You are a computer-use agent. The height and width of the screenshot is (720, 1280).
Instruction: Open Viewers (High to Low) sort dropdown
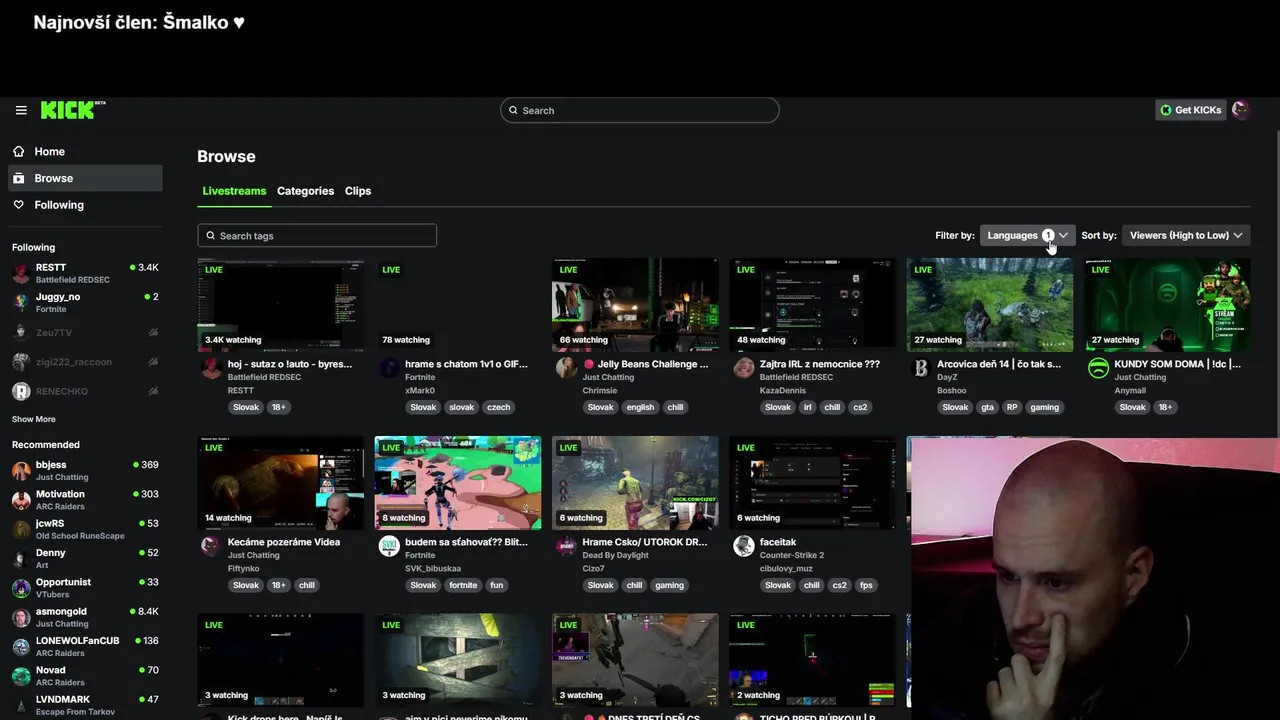point(1186,235)
